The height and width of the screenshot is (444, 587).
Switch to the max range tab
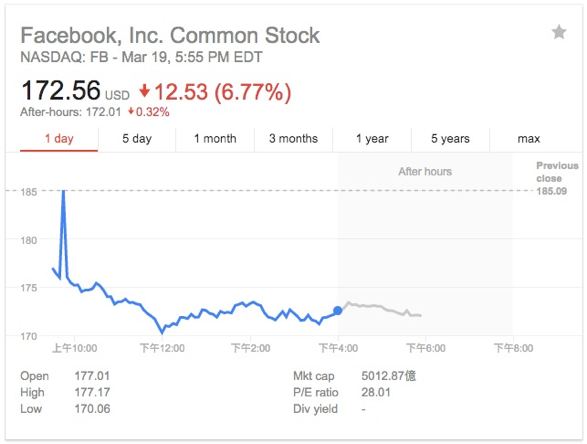(528, 139)
